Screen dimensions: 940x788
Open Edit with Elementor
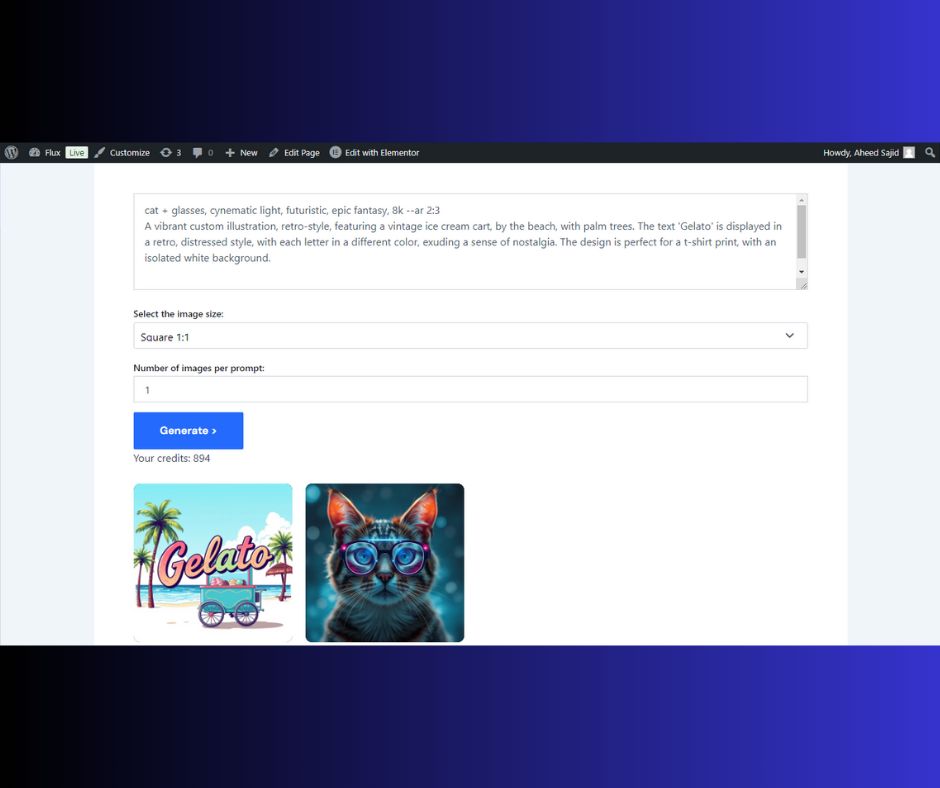click(375, 152)
